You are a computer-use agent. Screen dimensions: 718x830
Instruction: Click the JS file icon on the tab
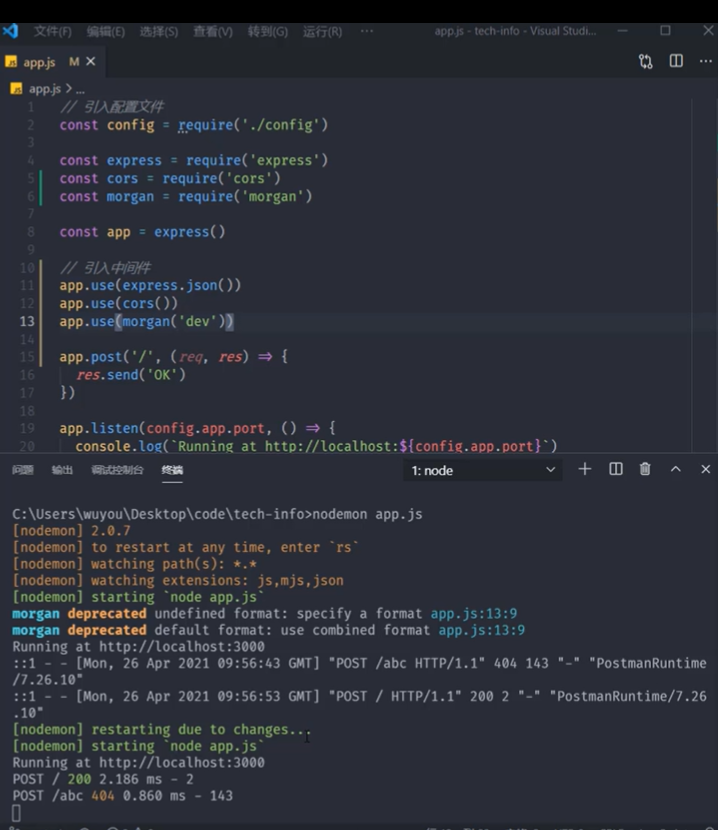pyautogui.click(x=11, y=62)
